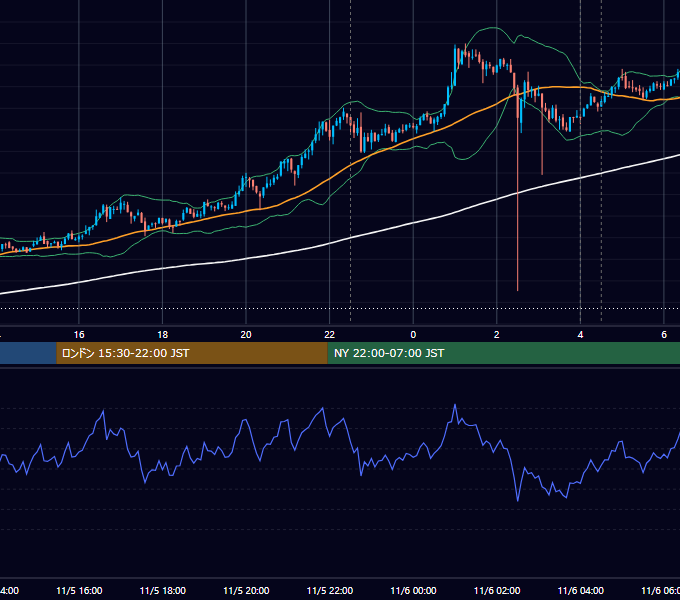The height and width of the screenshot is (600, 680).
Task: Click the long red wick candle after 2:00
Action: 517,186
